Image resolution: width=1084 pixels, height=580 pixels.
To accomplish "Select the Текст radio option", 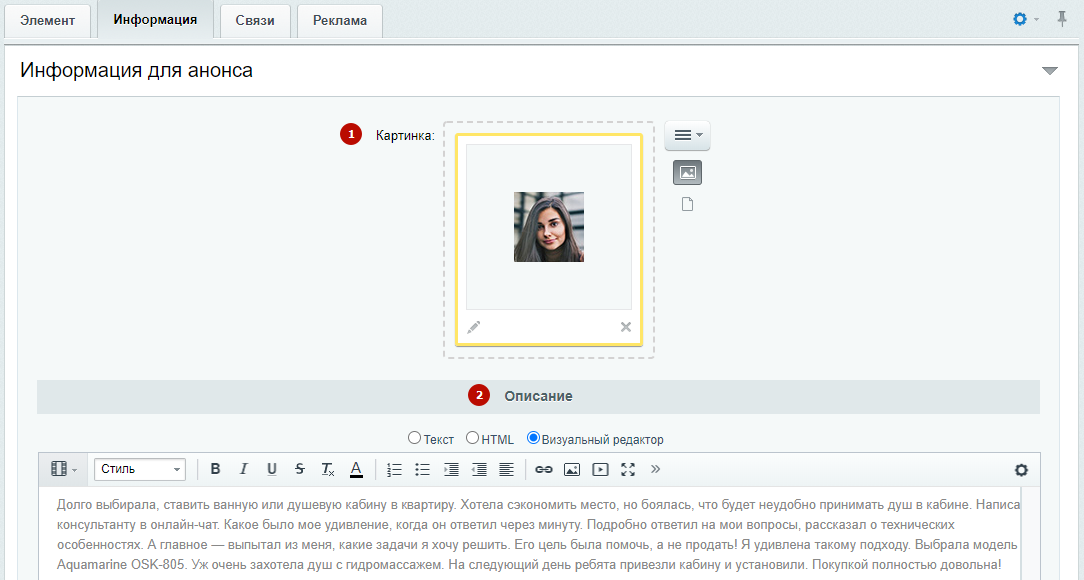I will pos(414,438).
